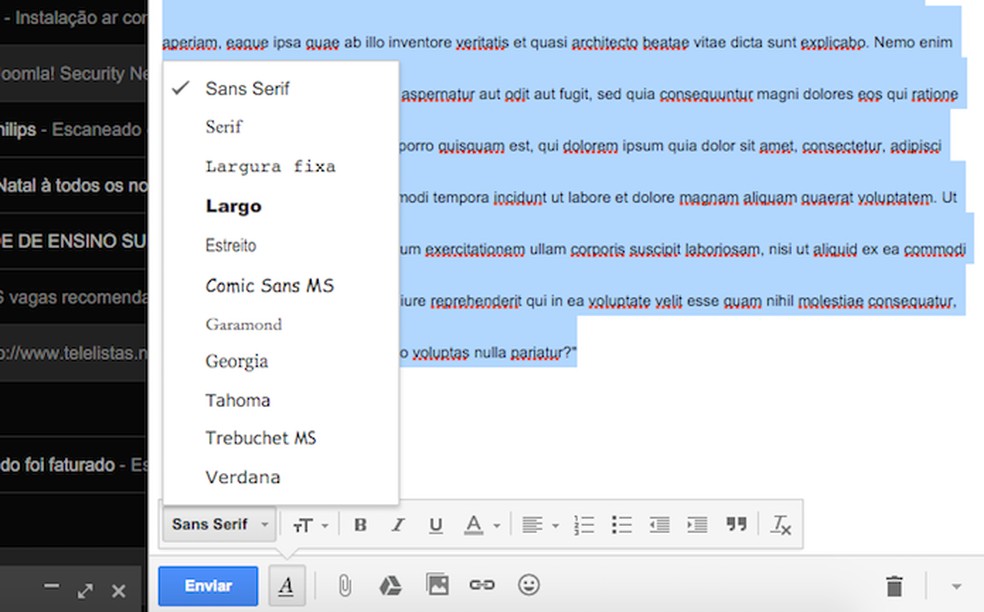Toggle underline formatting
This screenshot has height=612, width=984.
[x=436, y=524]
